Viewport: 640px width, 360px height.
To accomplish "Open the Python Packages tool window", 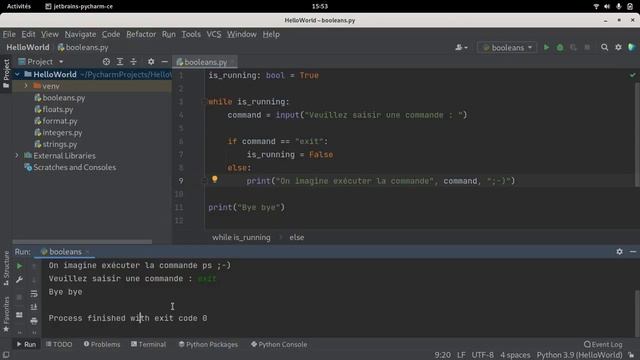I will coord(208,344).
